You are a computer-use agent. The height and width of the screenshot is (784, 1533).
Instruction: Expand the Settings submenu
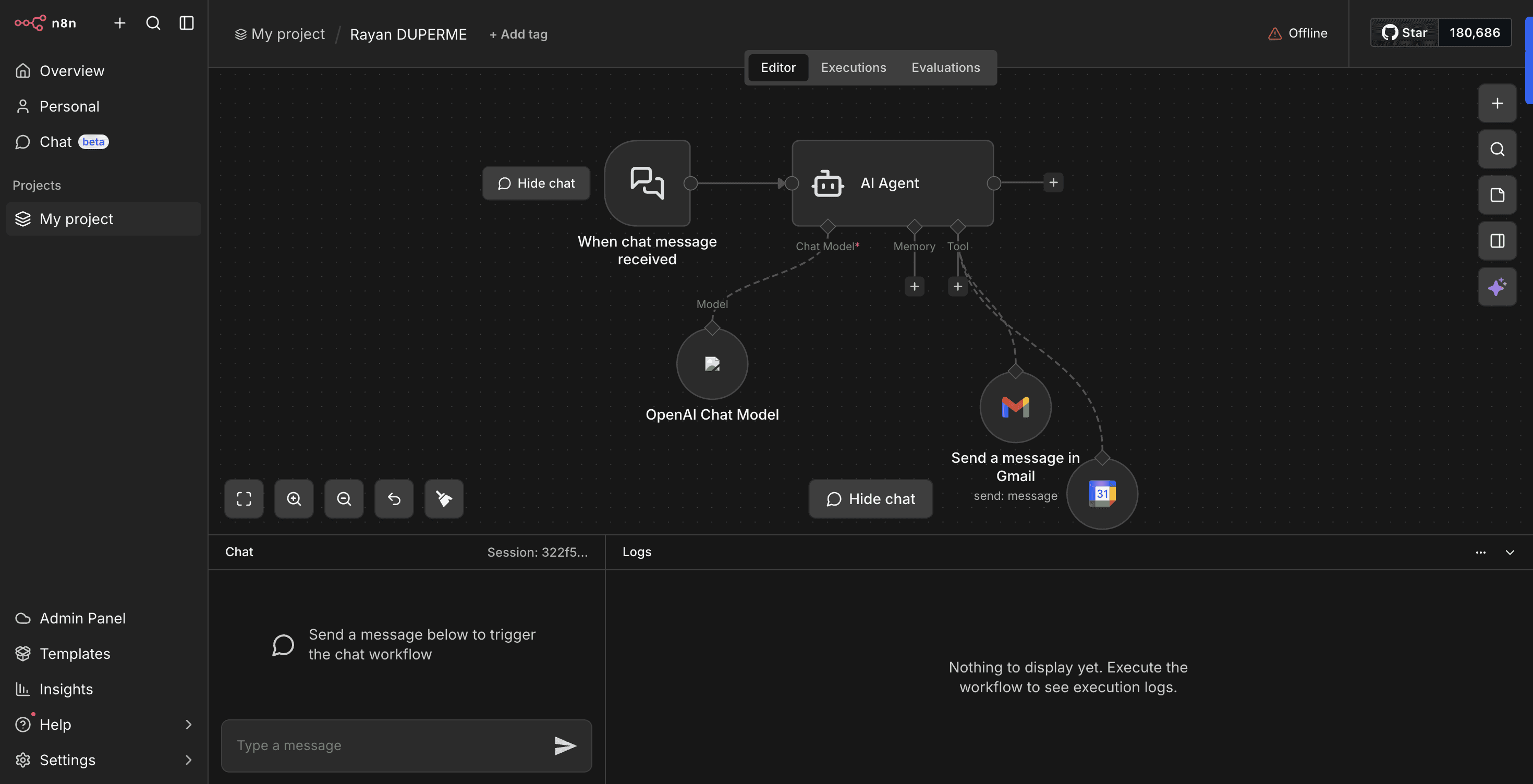(104, 759)
